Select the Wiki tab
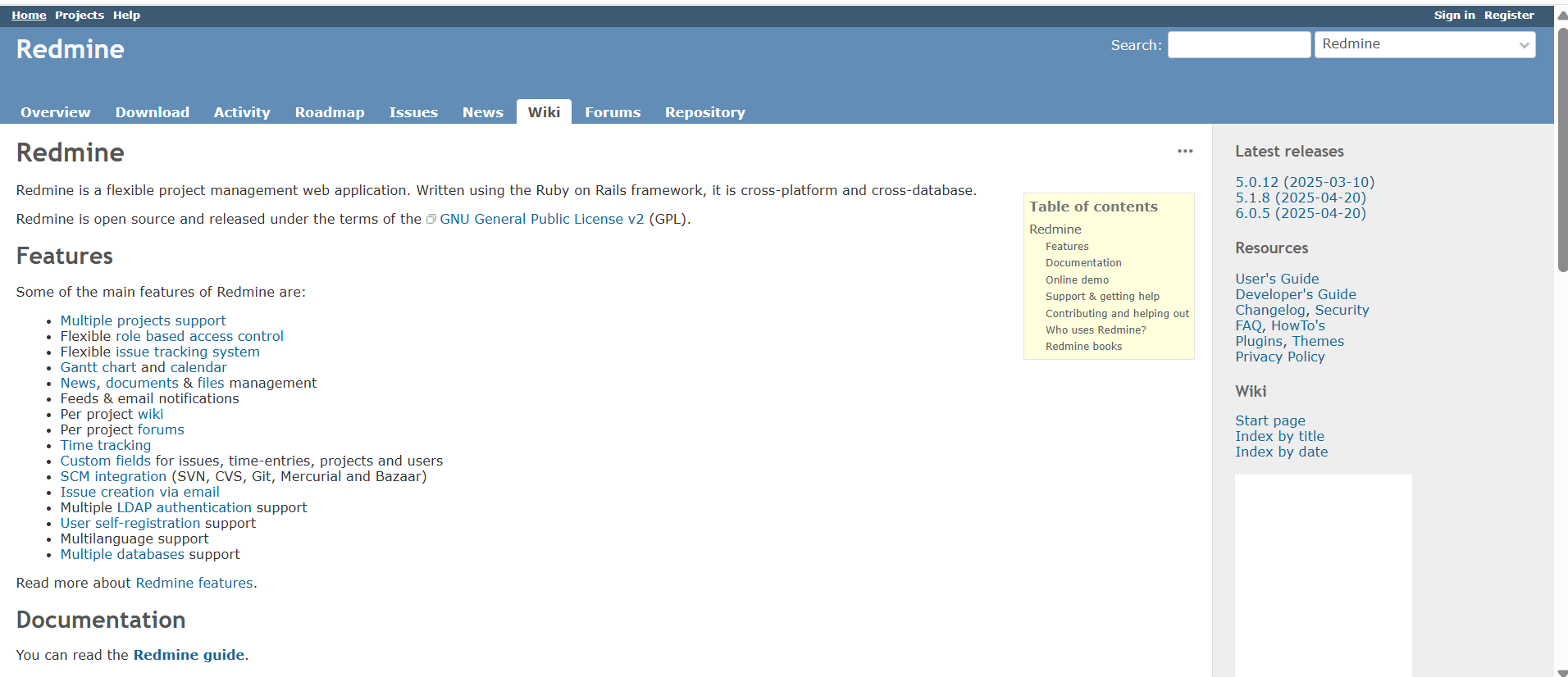 pyautogui.click(x=544, y=111)
